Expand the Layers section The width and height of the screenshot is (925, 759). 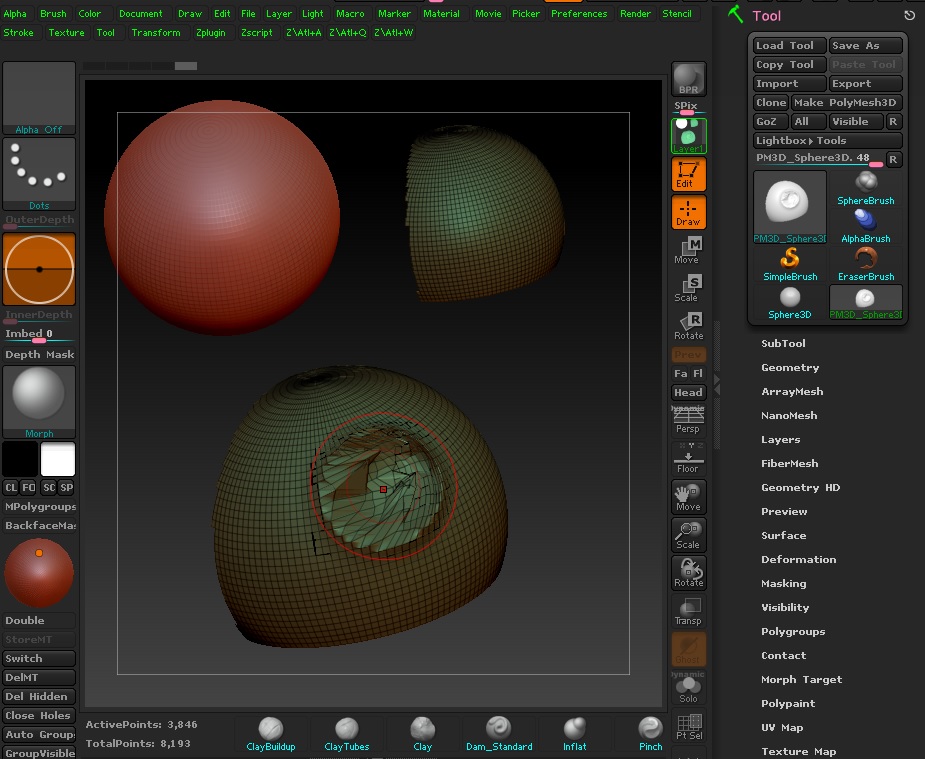[780, 440]
